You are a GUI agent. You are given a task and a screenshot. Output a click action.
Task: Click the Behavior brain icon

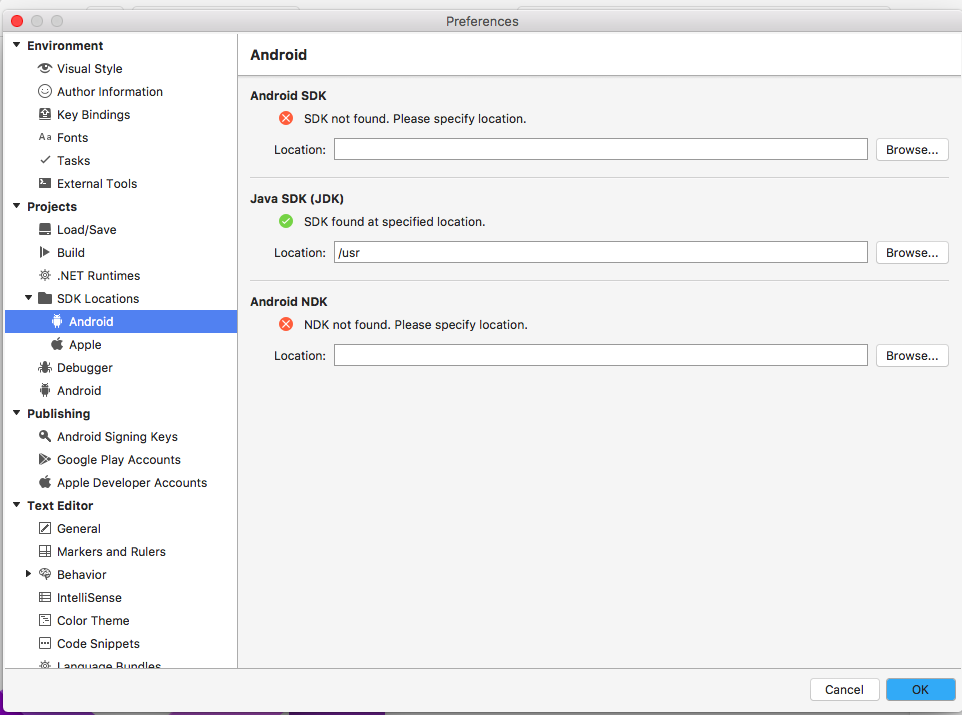click(x=45, y=574)
